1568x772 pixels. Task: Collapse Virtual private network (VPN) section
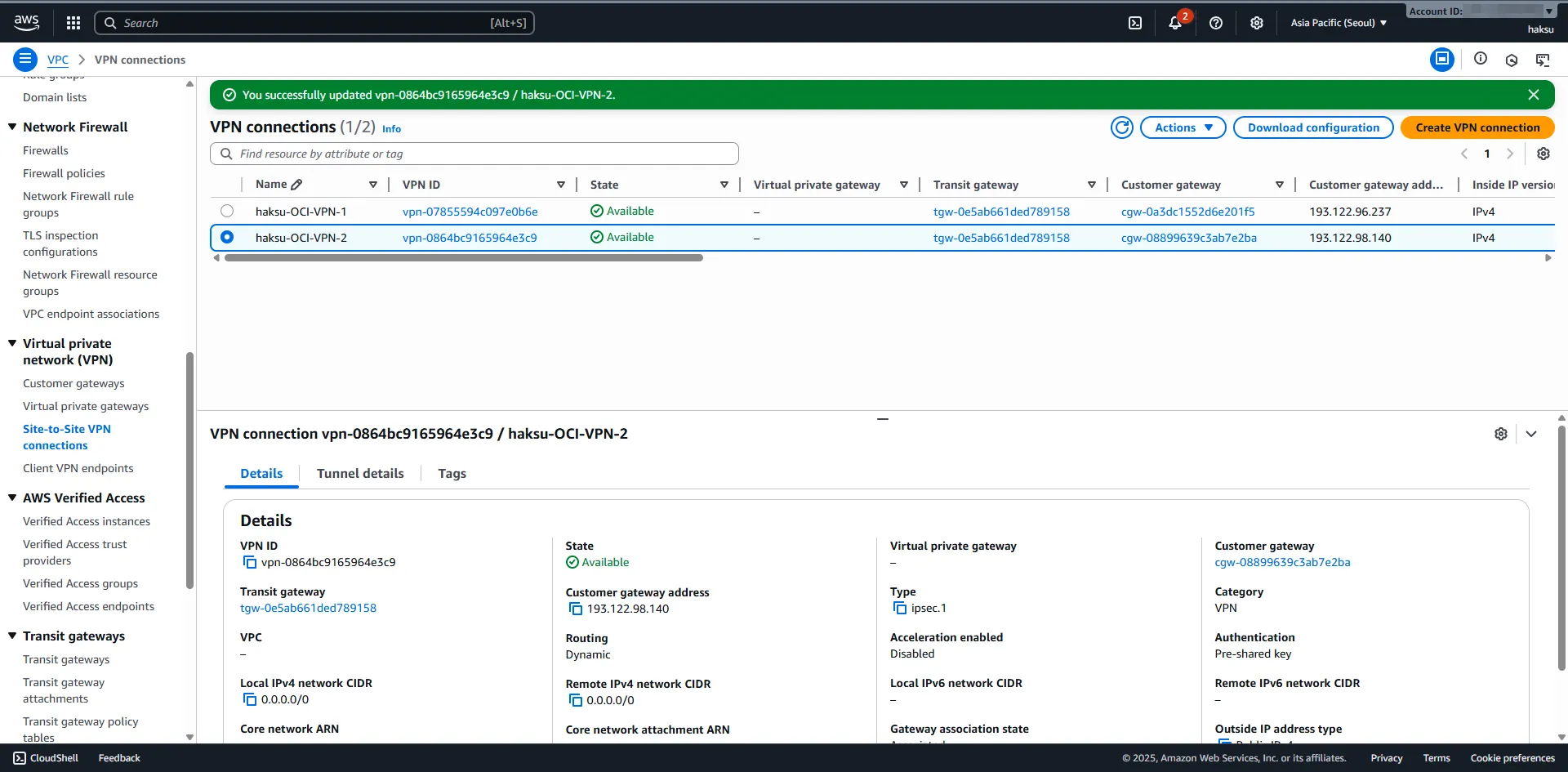(x=12, y=343)
